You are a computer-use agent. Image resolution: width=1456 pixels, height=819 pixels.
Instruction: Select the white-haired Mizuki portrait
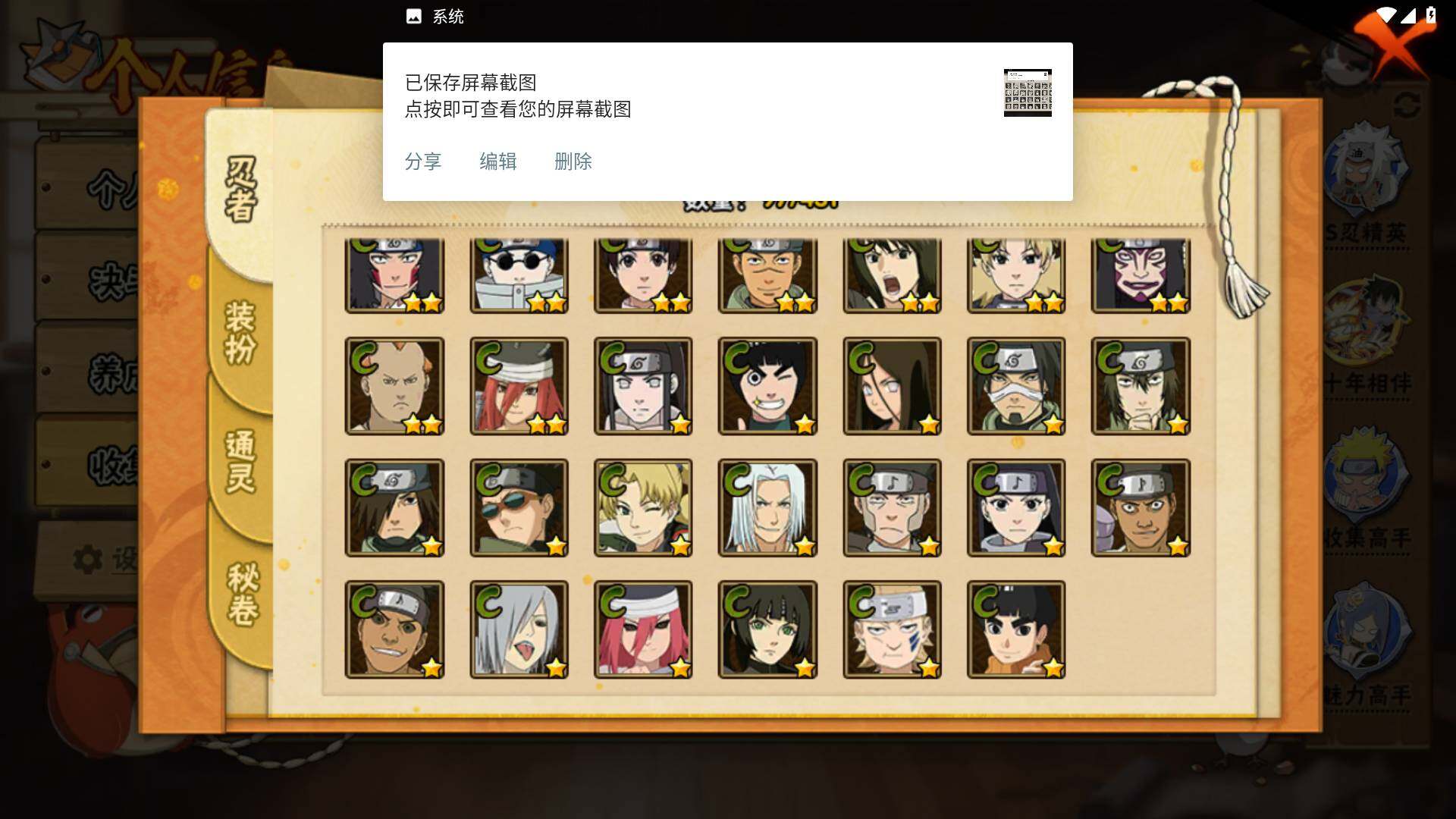point(767,508)
